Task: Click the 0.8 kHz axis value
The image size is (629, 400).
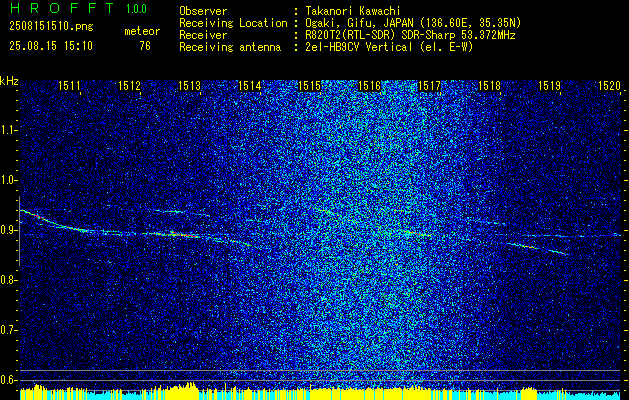Action: (x=8, y=280)
